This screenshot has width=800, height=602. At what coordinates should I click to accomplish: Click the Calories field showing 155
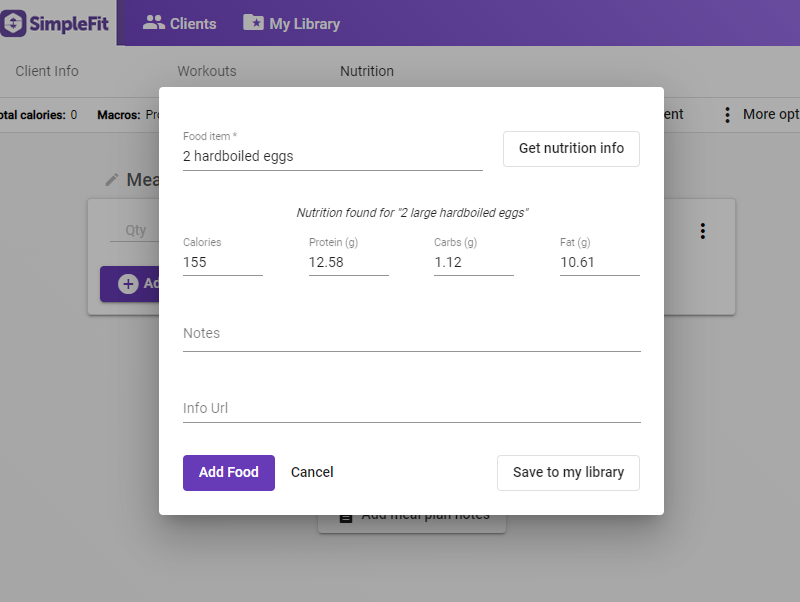coord(222,262)
